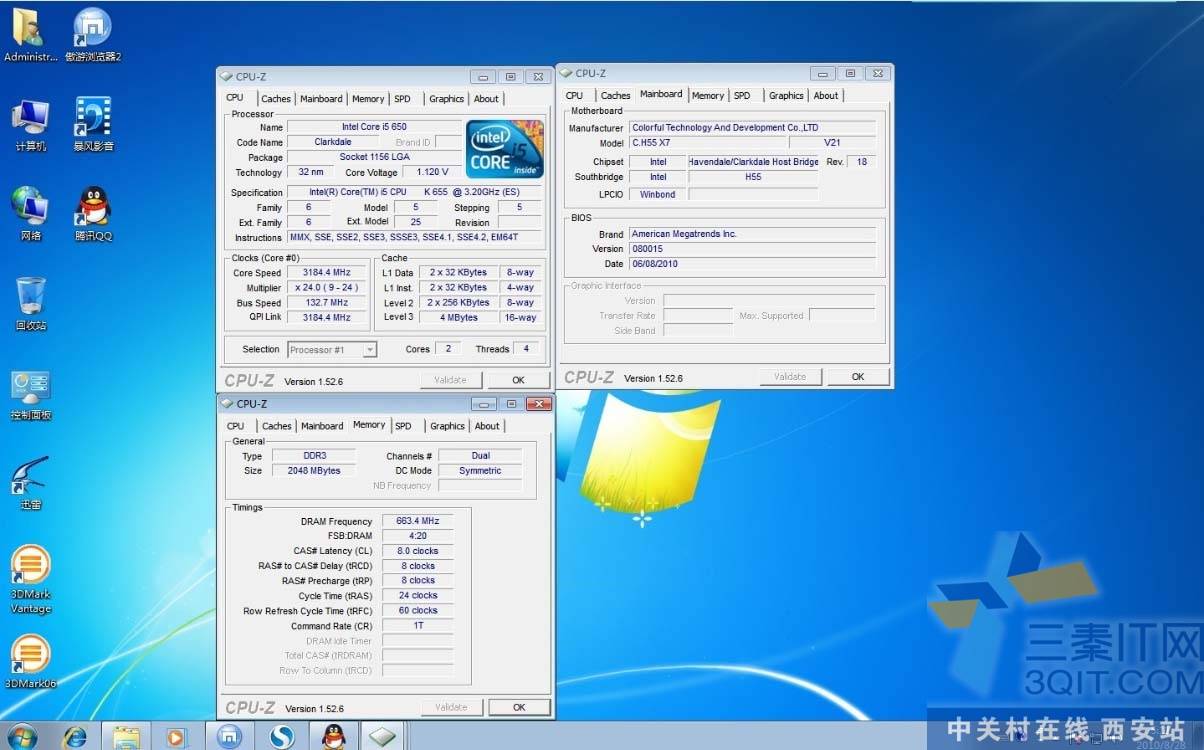This screenshot has width=1204, height=750.
Task: Click the Maxthon browser taskbar icon
Action: tap(229, 736)
